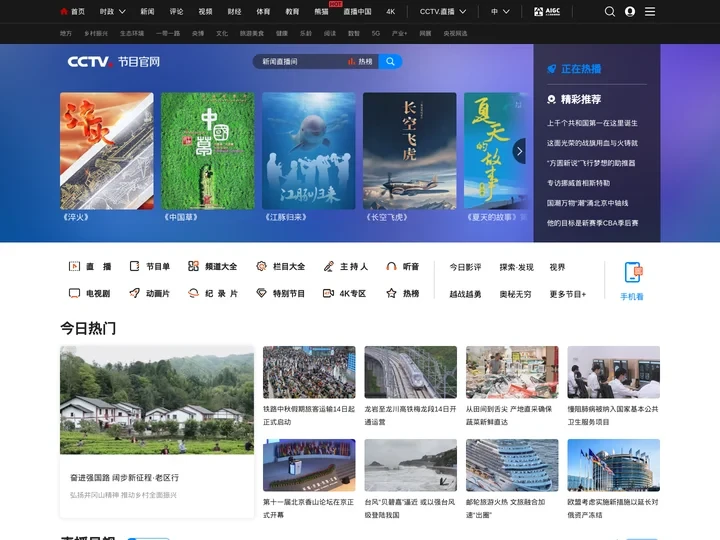
Task: Open the 《中国草》 poster thumbnail
Action: 208,151
